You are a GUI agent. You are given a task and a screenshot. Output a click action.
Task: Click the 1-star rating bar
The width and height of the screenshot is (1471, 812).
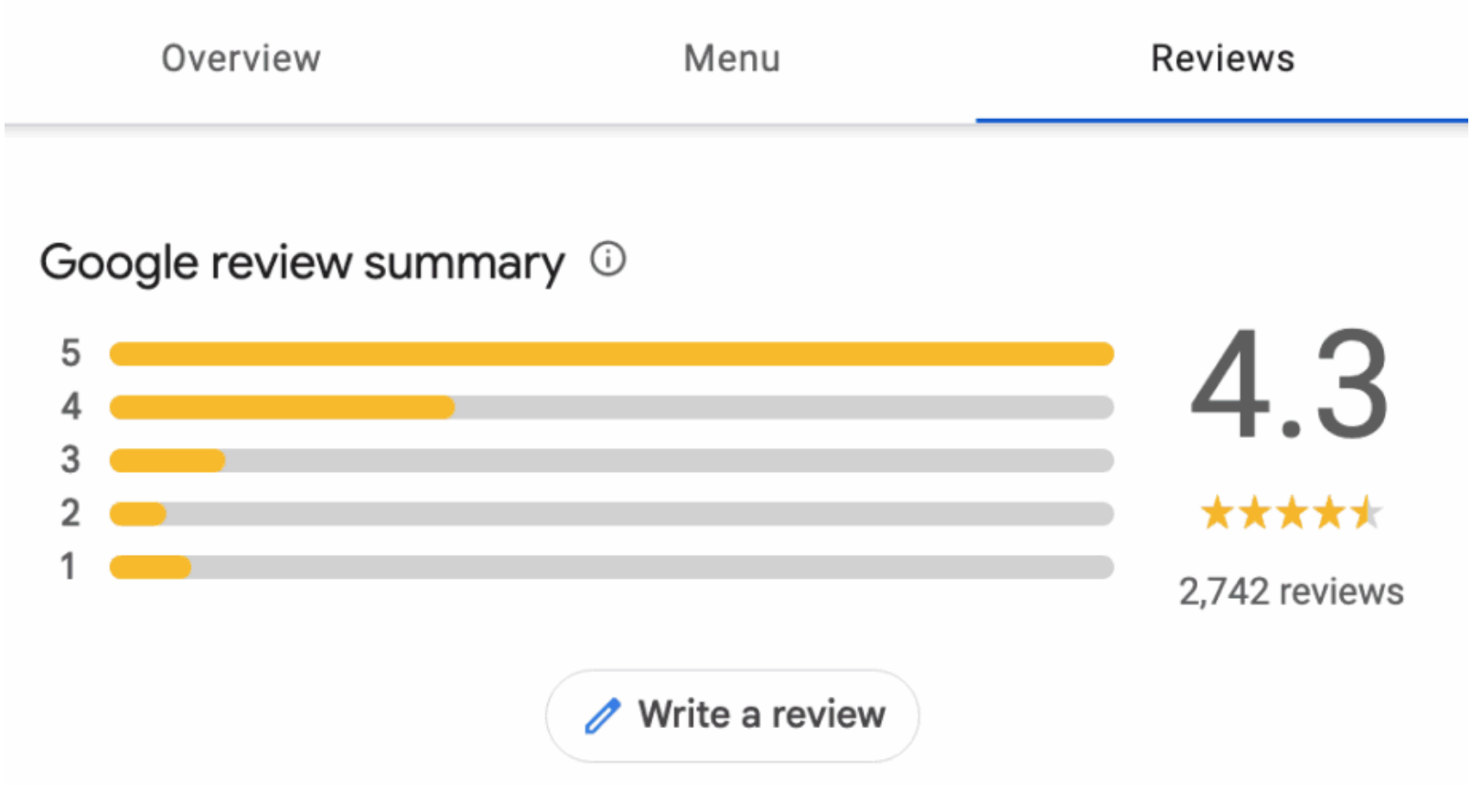pyautogui.click(x=611, y=567)
